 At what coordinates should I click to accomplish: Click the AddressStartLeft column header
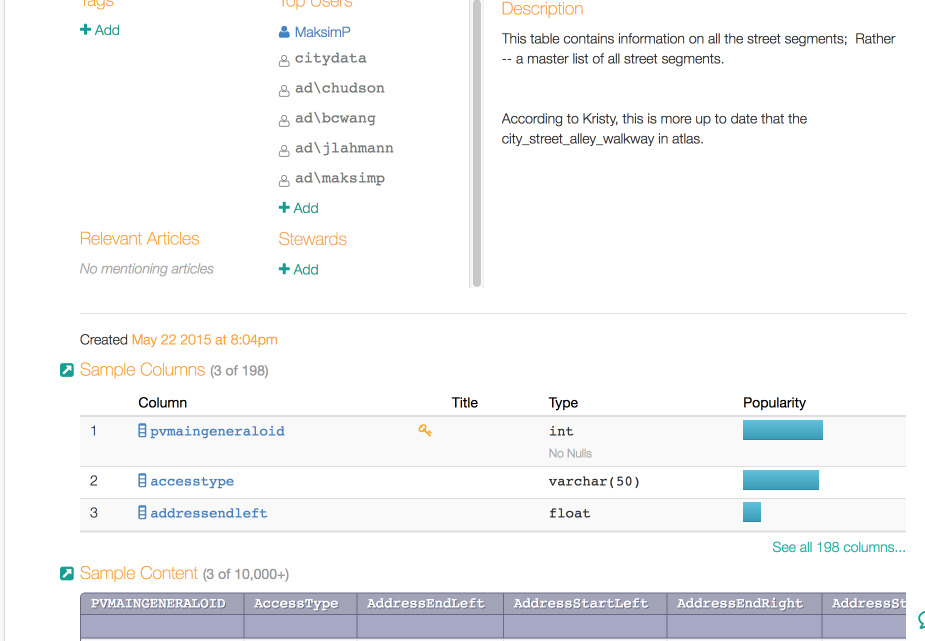click(x=580, y=603)
